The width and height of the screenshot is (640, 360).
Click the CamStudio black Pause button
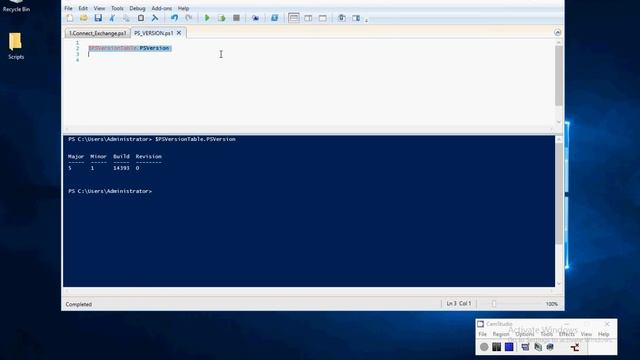(496, 347)
